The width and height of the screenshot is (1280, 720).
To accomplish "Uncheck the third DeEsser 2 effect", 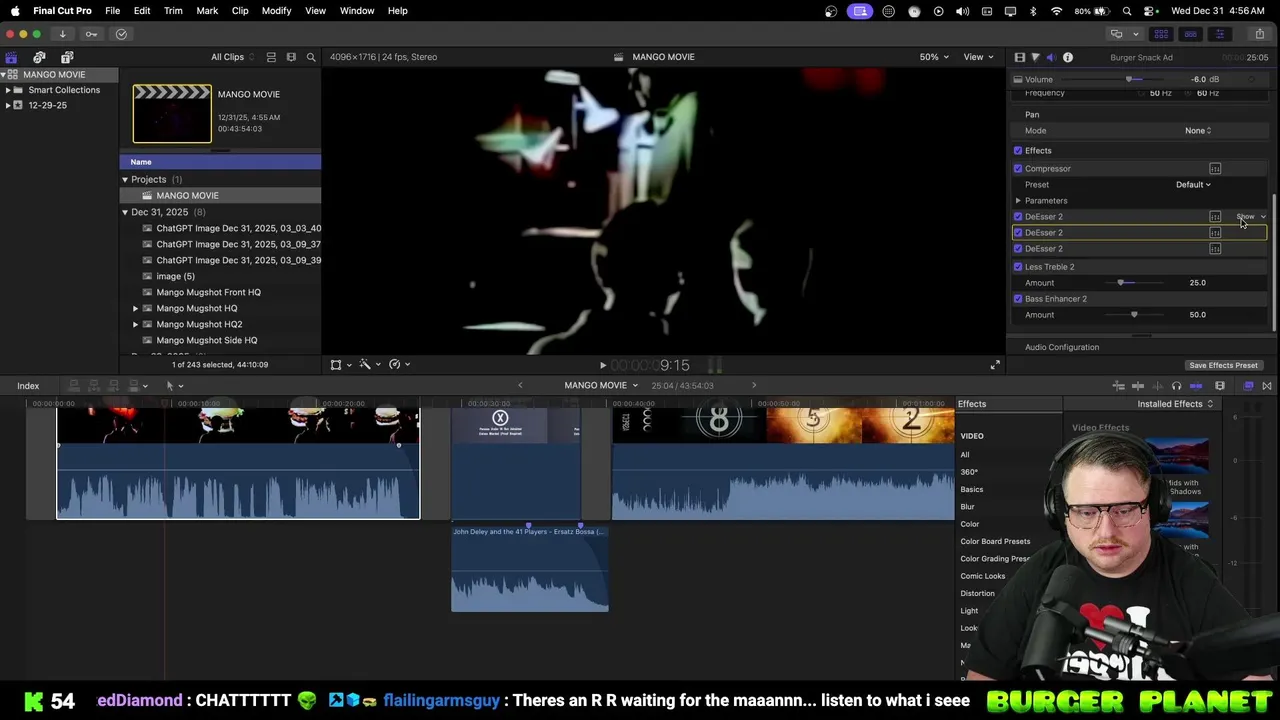I will [x=1018, y=249].
